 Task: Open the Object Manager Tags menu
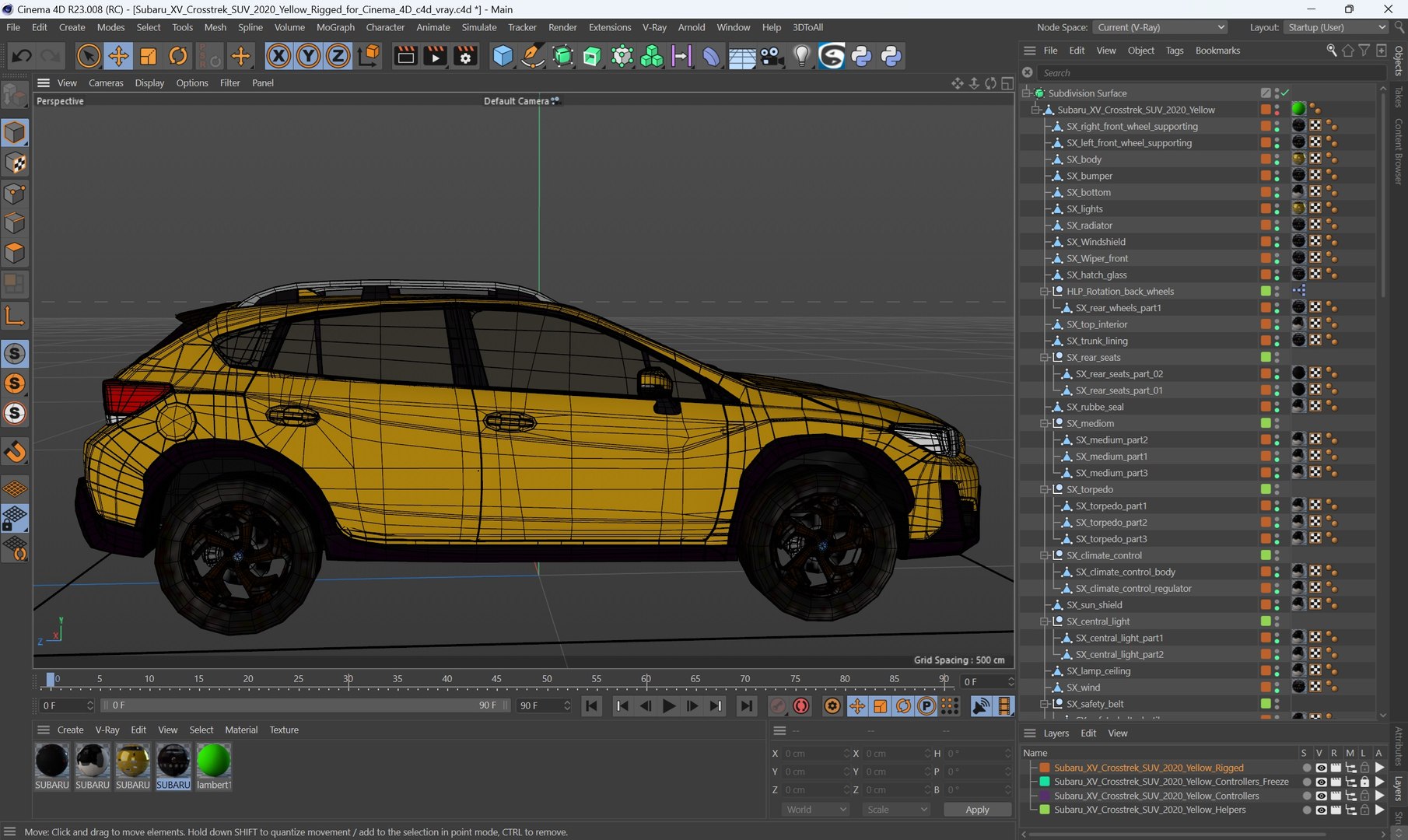(1175, 51)
